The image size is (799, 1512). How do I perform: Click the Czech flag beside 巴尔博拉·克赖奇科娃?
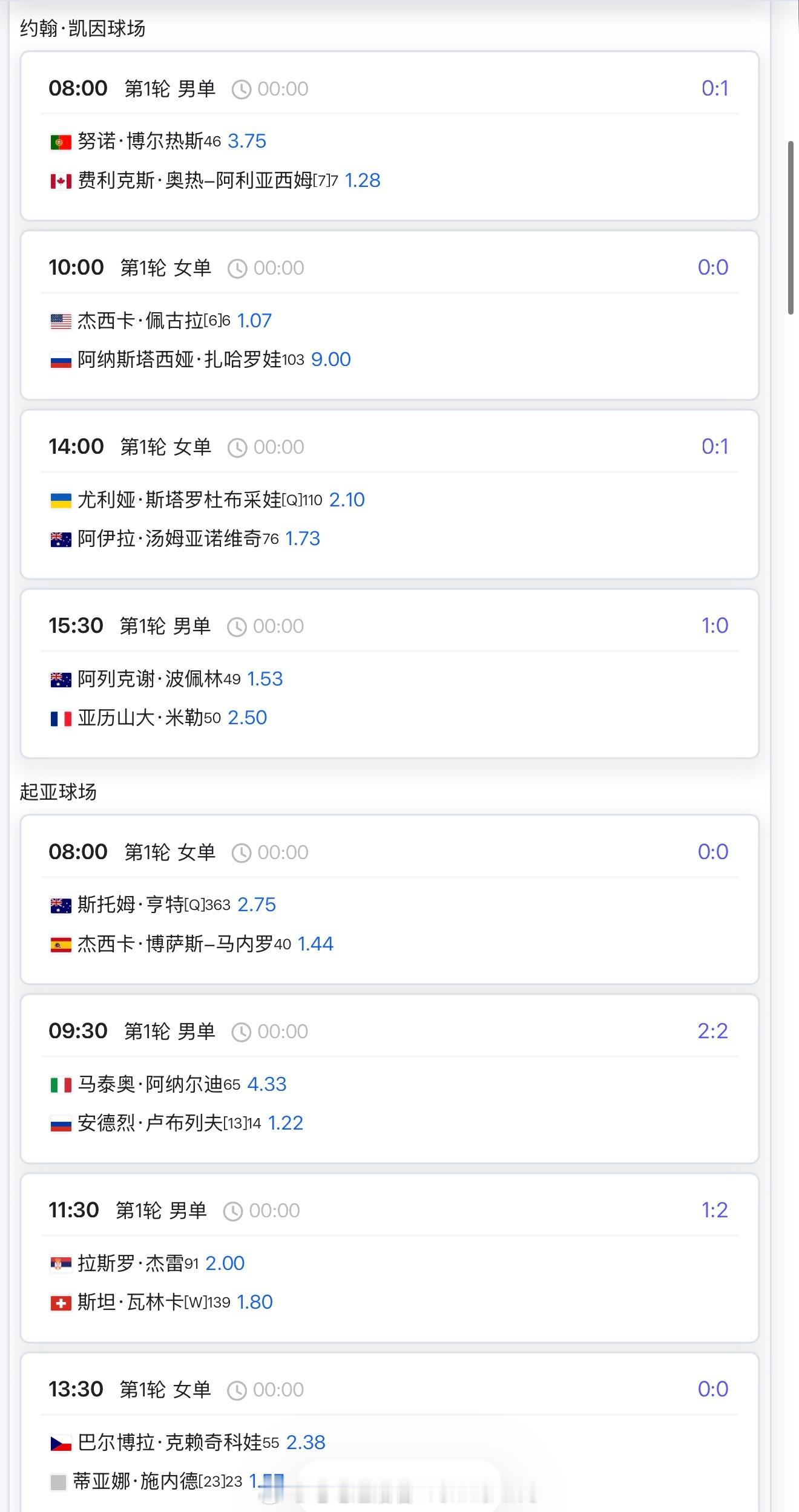coord(61,1443)
